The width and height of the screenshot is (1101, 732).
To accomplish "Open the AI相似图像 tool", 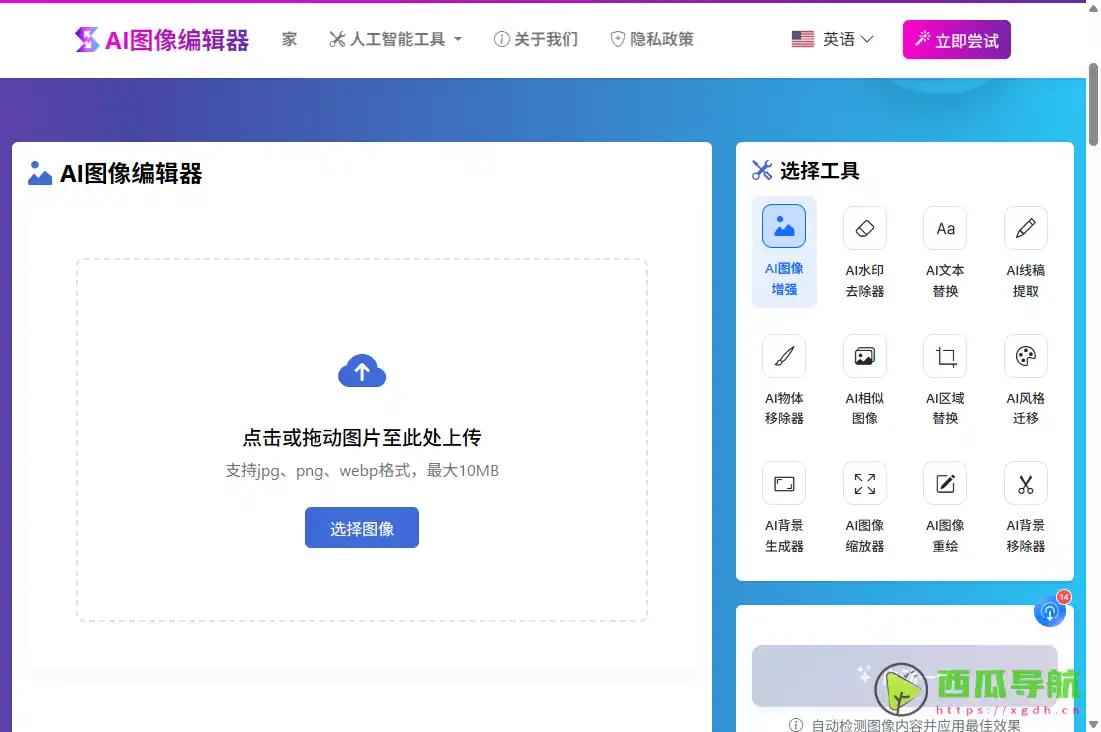I will pyautogui.click(x=864, y=355).
